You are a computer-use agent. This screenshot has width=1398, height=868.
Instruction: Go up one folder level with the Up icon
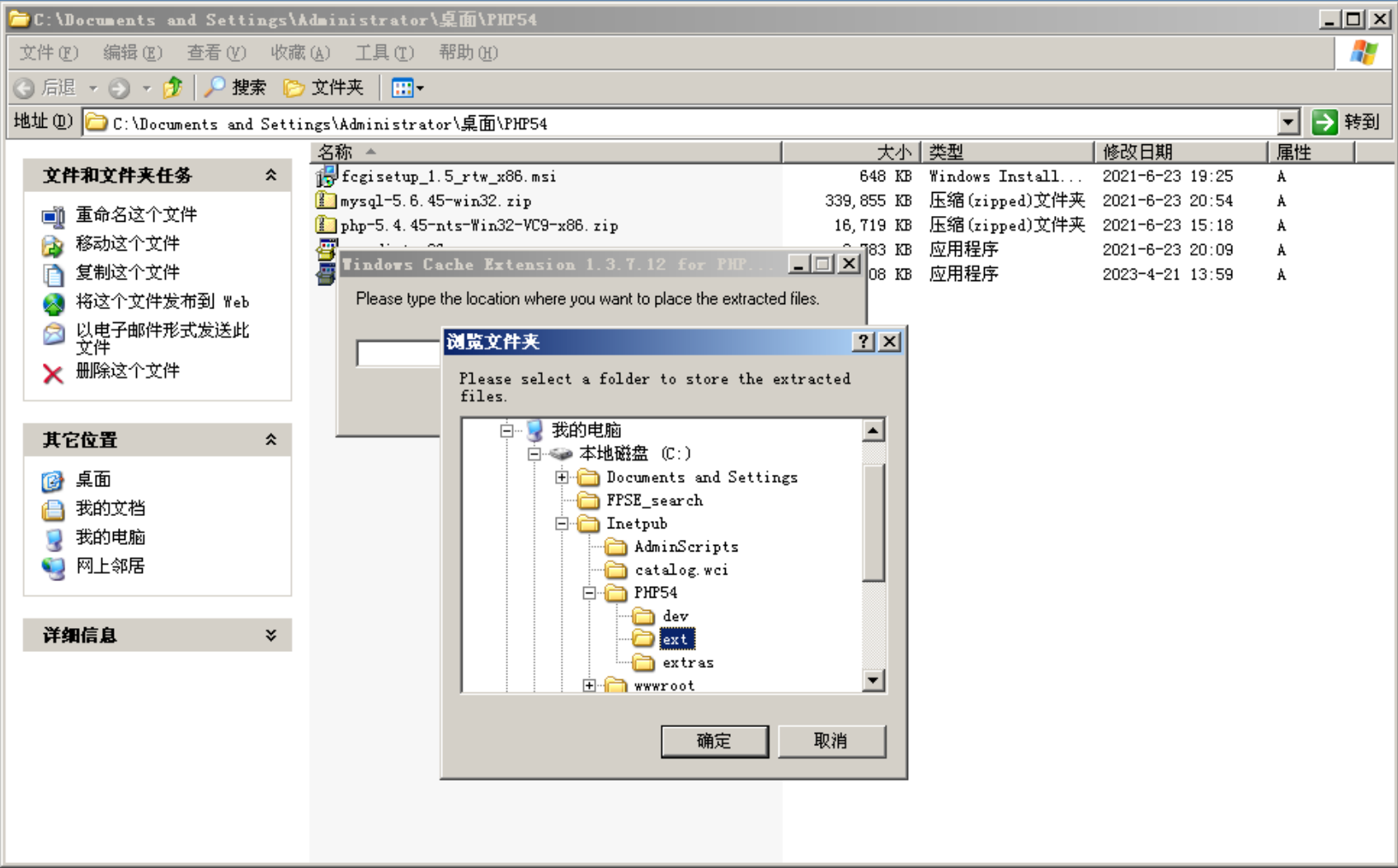173,87
